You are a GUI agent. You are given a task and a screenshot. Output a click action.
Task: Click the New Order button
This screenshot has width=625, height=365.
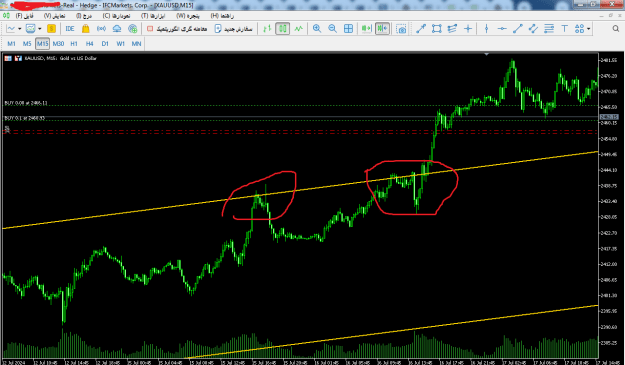(x=234, y=29)
